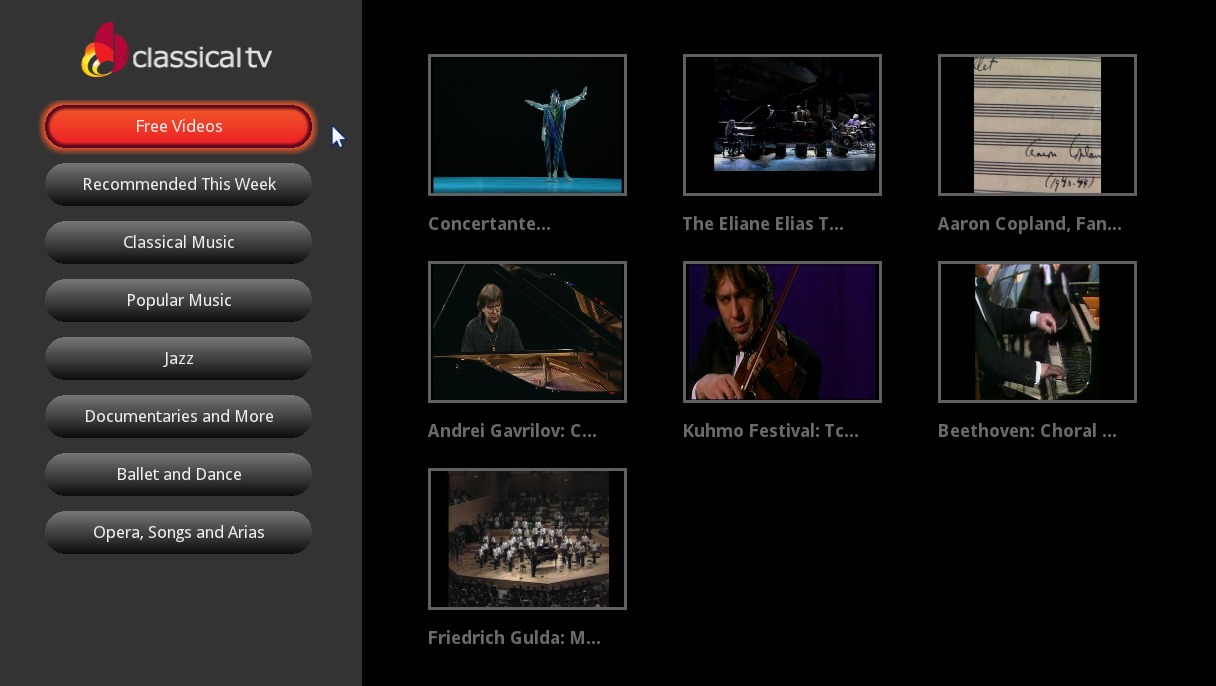Select Beethoven Choral thumbnail
The width and height of the screenshot is (1216, 686).
(1037, 332)
